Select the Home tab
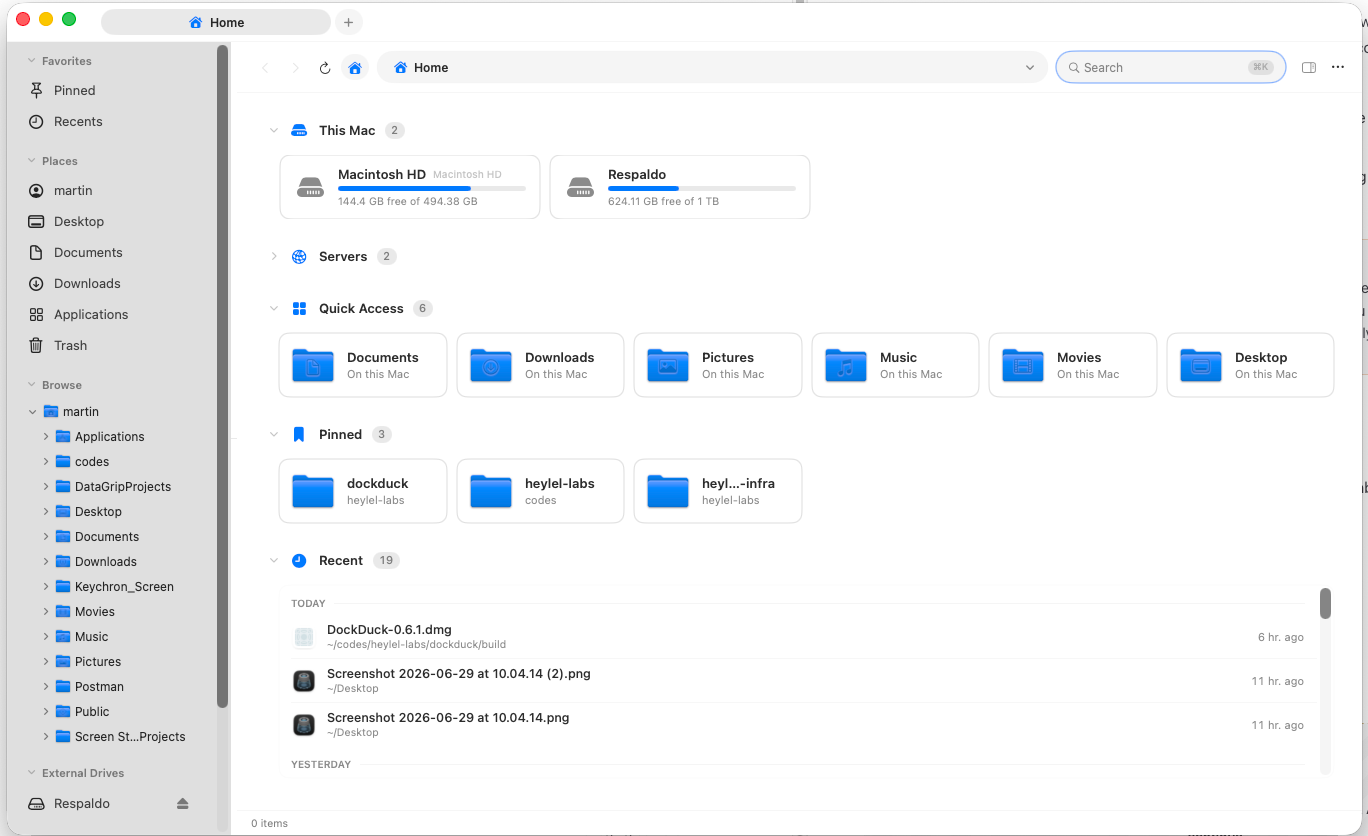 click(x=216, y=22)
